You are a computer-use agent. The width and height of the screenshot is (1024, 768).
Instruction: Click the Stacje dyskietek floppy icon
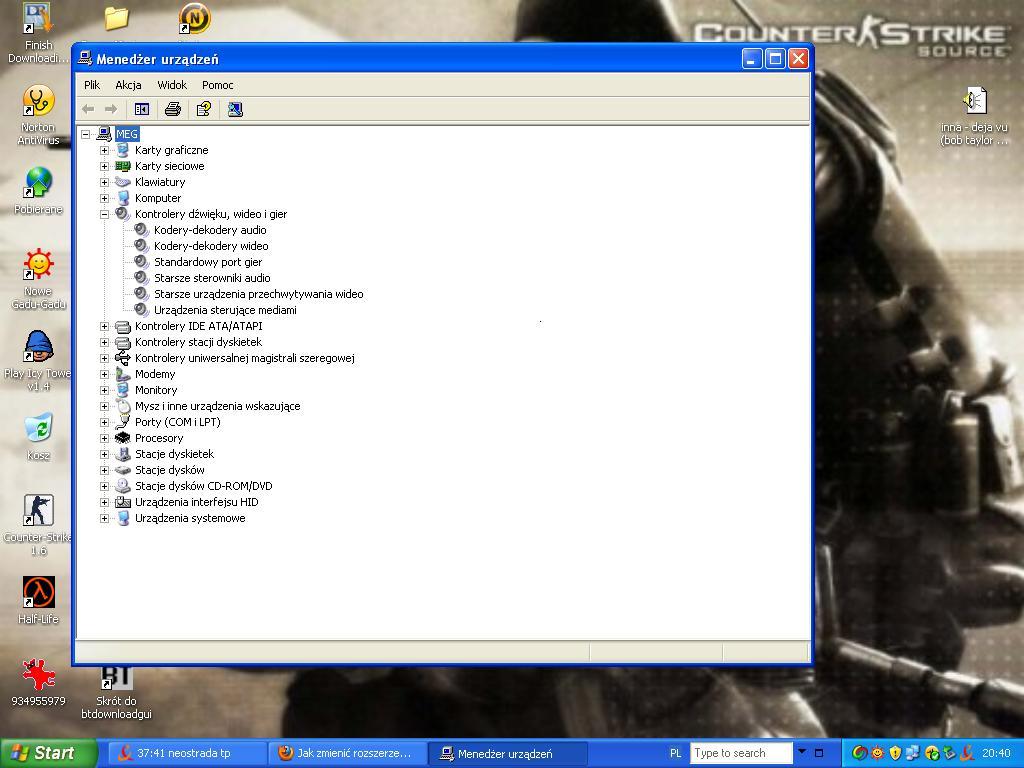click(x=123, y=454)
